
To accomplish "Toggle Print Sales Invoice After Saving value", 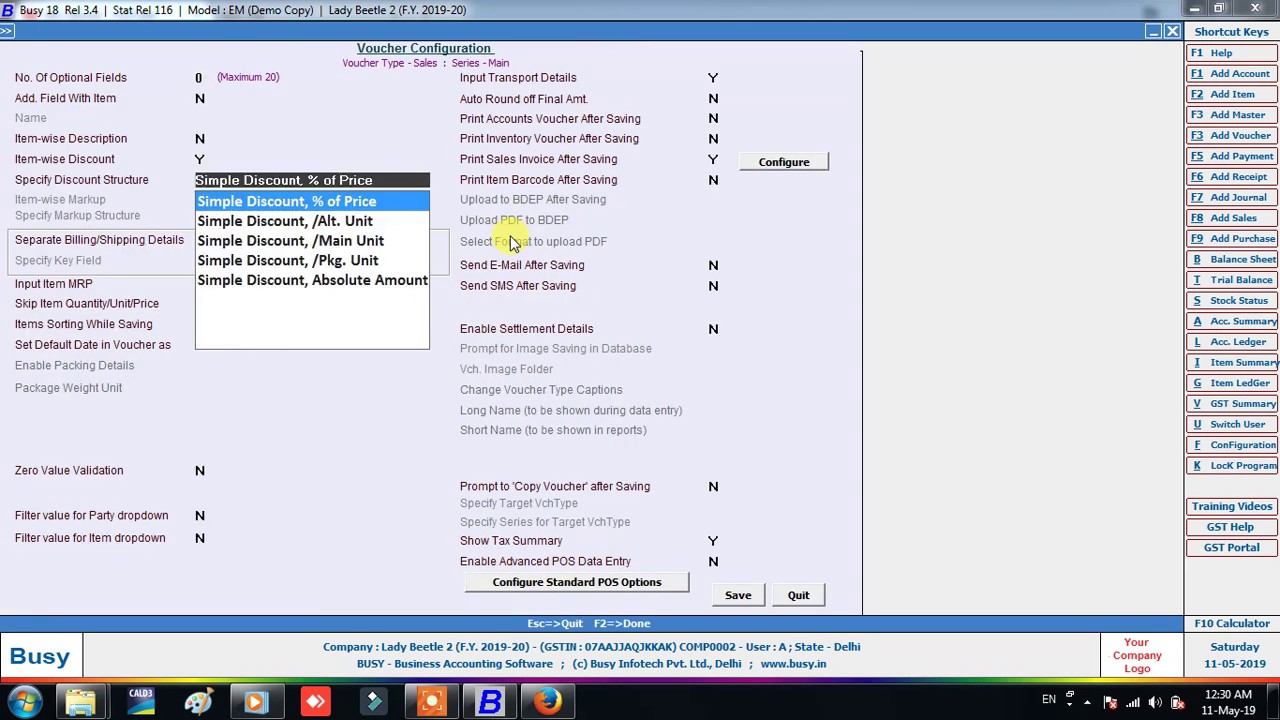I will pos(713,159).
